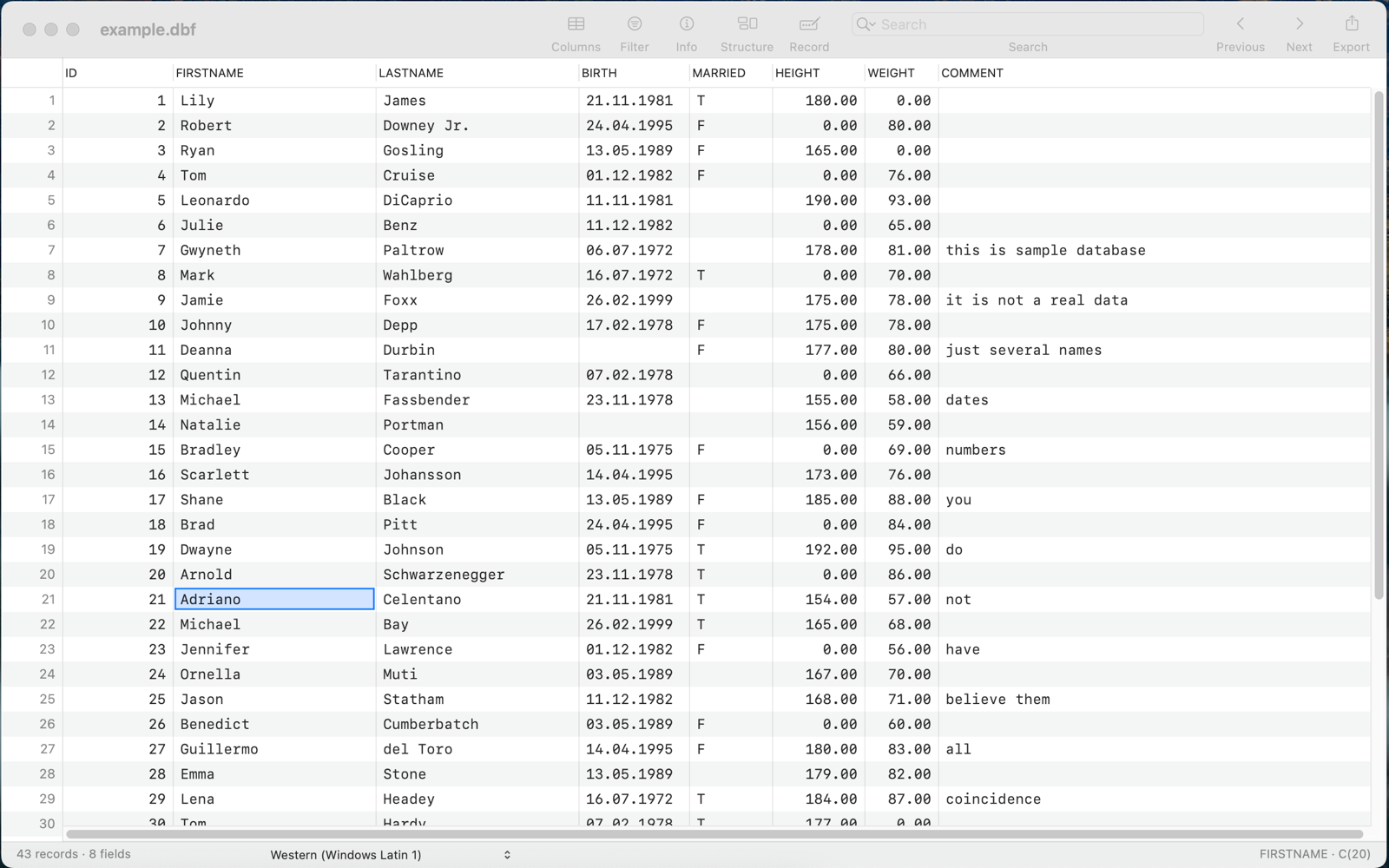Click the Record toolbar icon

pyautogui.click(x=809, y=24)
